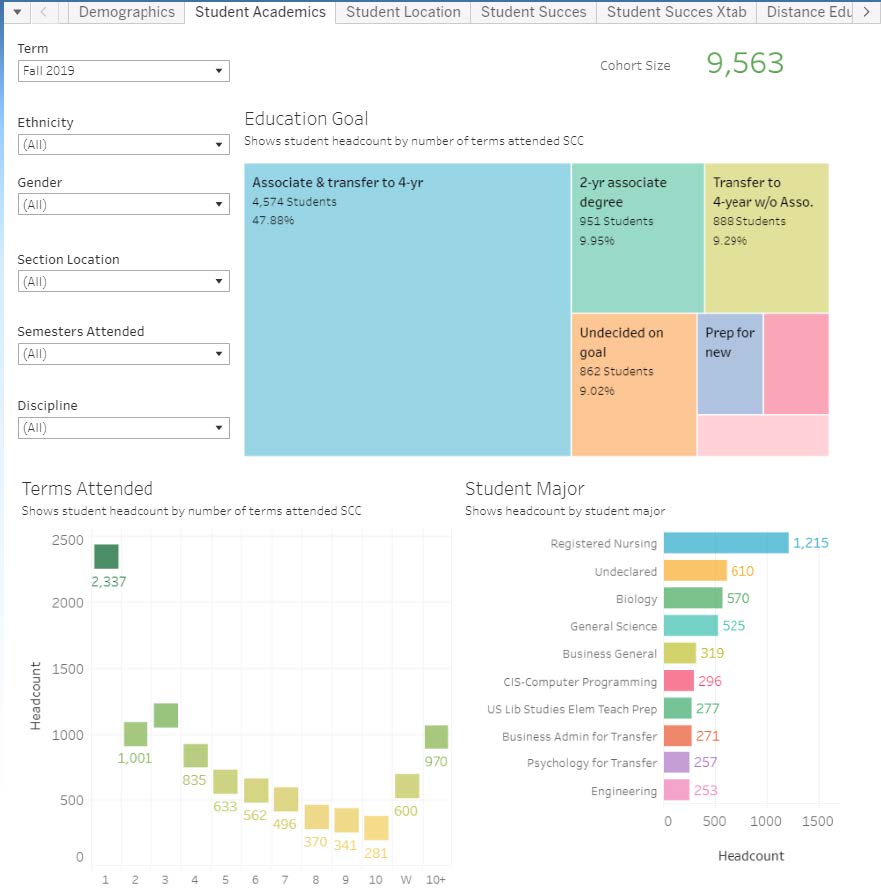Select the 370 headcount mark
The width and height of the screenshot is (881, 896).
click(x=317, y=817)
